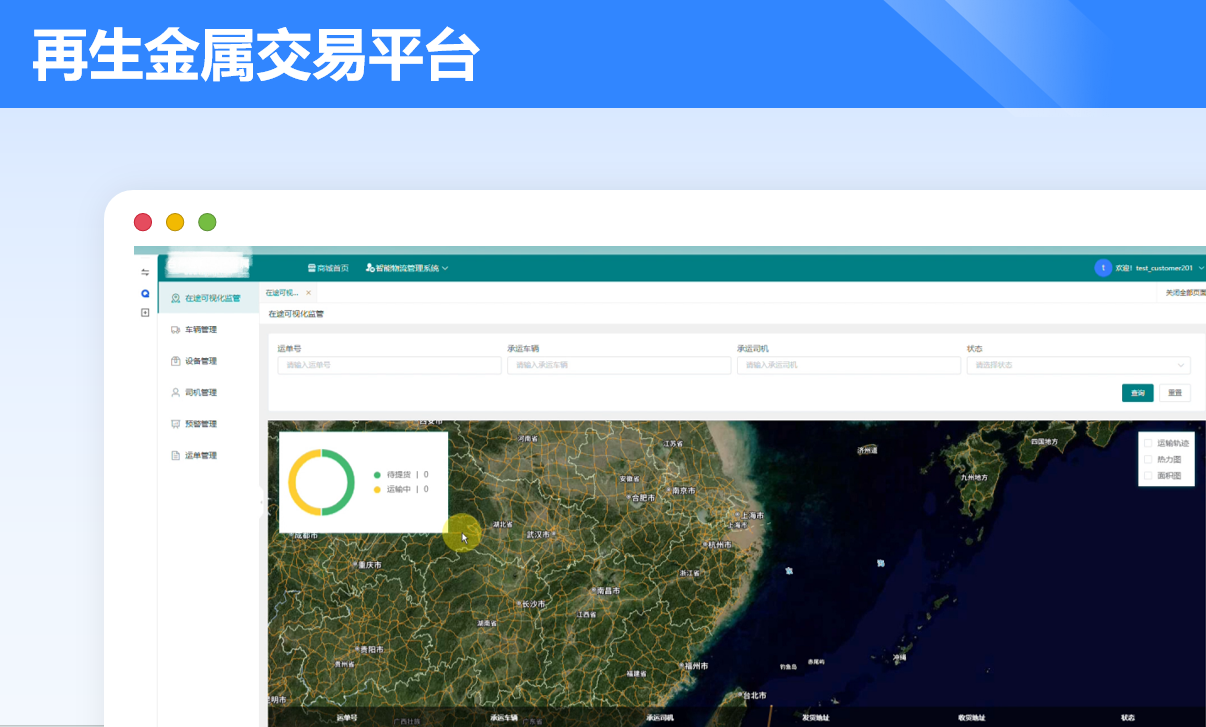Click 四国地方 label on the map
1206x727 pixels.
[1043, 441]
